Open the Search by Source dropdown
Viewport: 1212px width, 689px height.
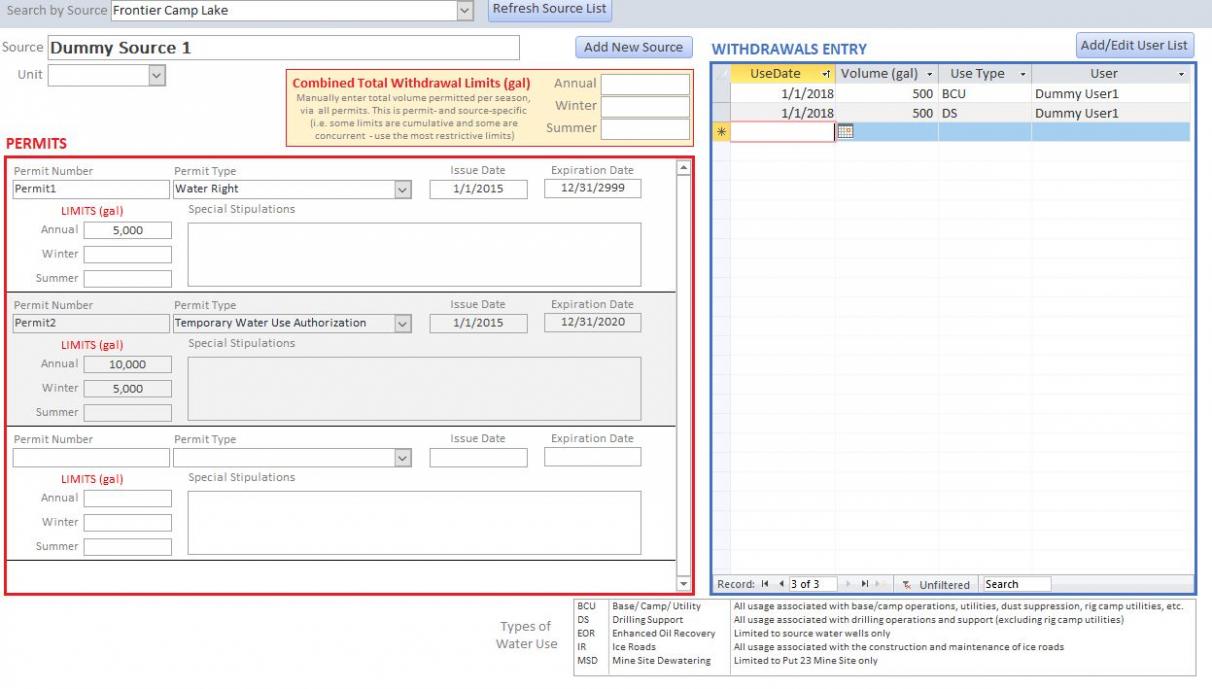(464, 10)
